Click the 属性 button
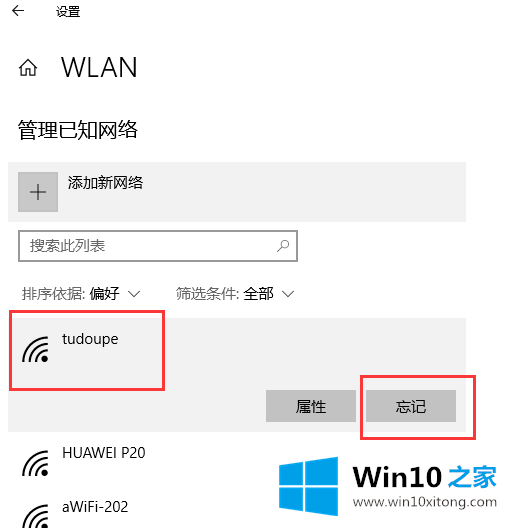The height and width of the screenshot is (528, 509). coord(311,406)
